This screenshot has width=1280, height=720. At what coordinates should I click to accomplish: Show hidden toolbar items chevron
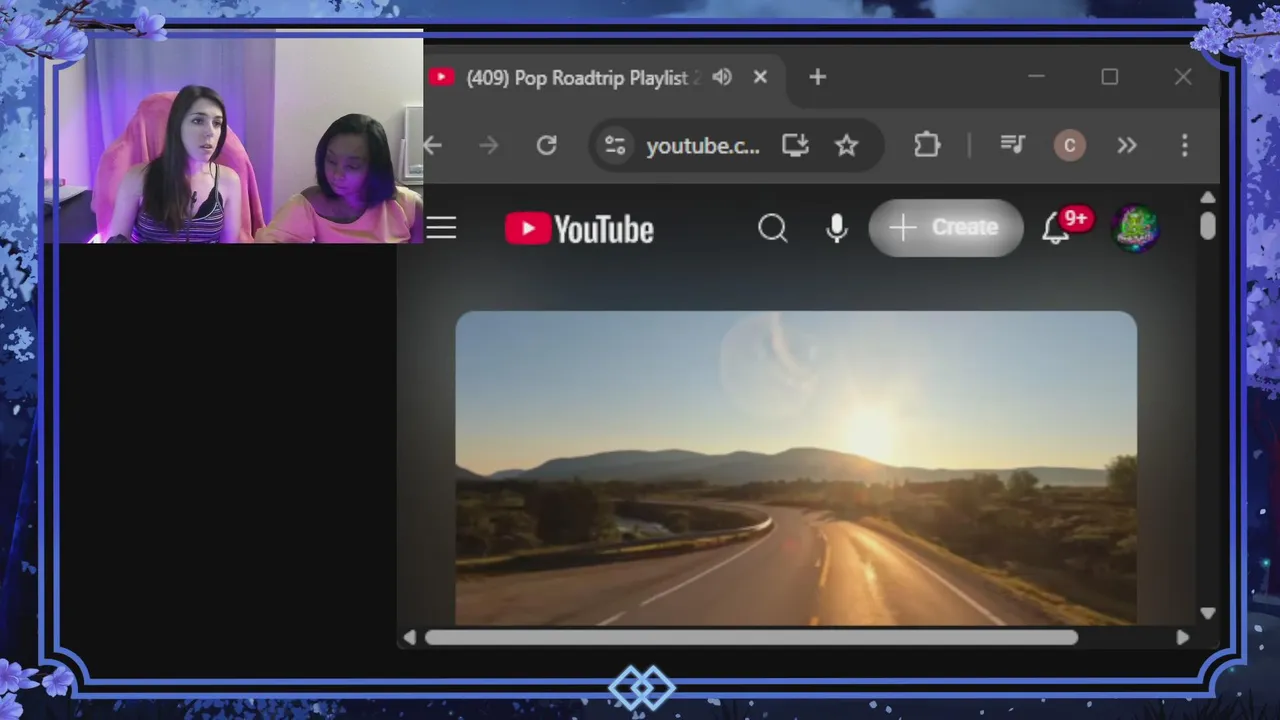pos(1127,146)
